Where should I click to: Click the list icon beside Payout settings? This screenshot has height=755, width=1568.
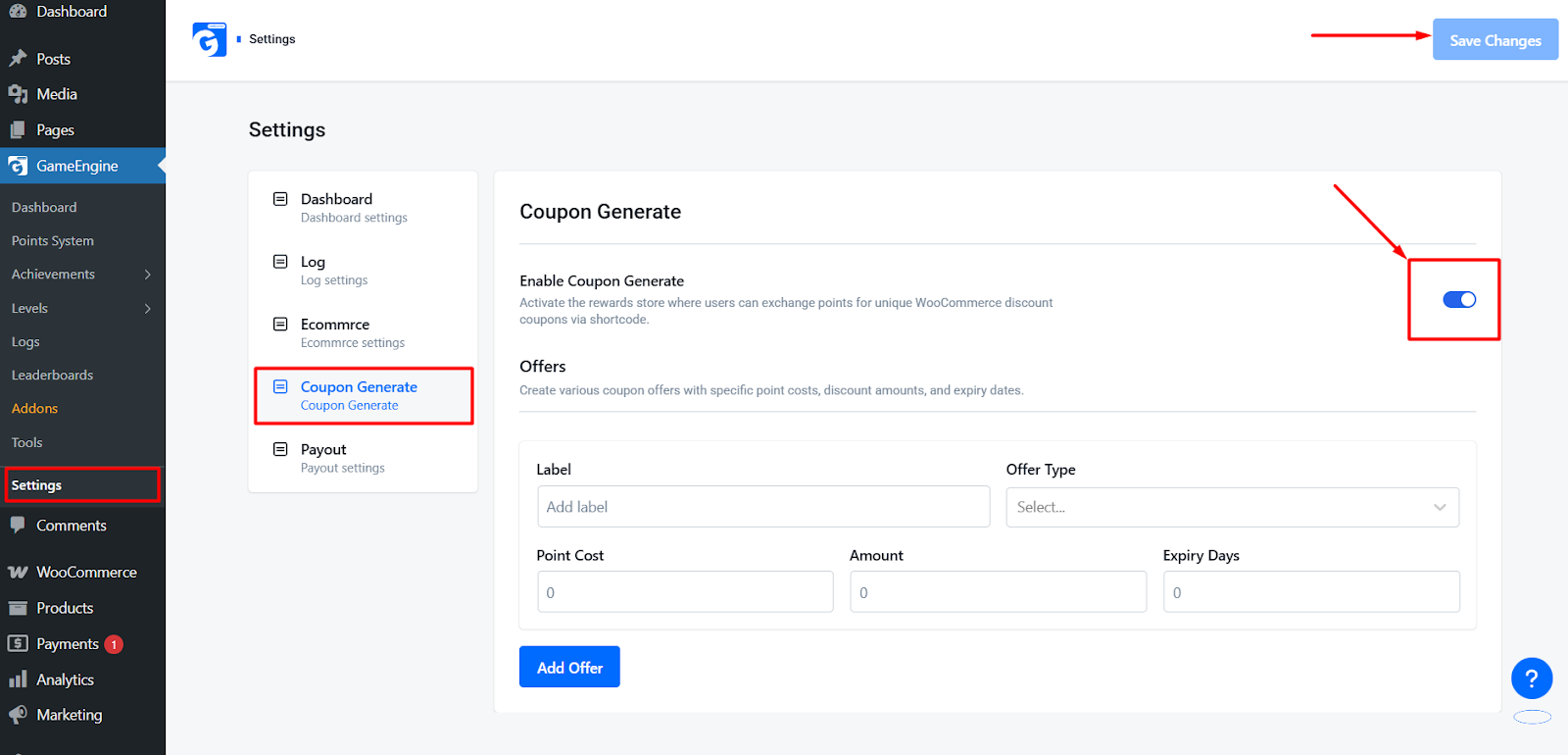(x=280, y=449)
